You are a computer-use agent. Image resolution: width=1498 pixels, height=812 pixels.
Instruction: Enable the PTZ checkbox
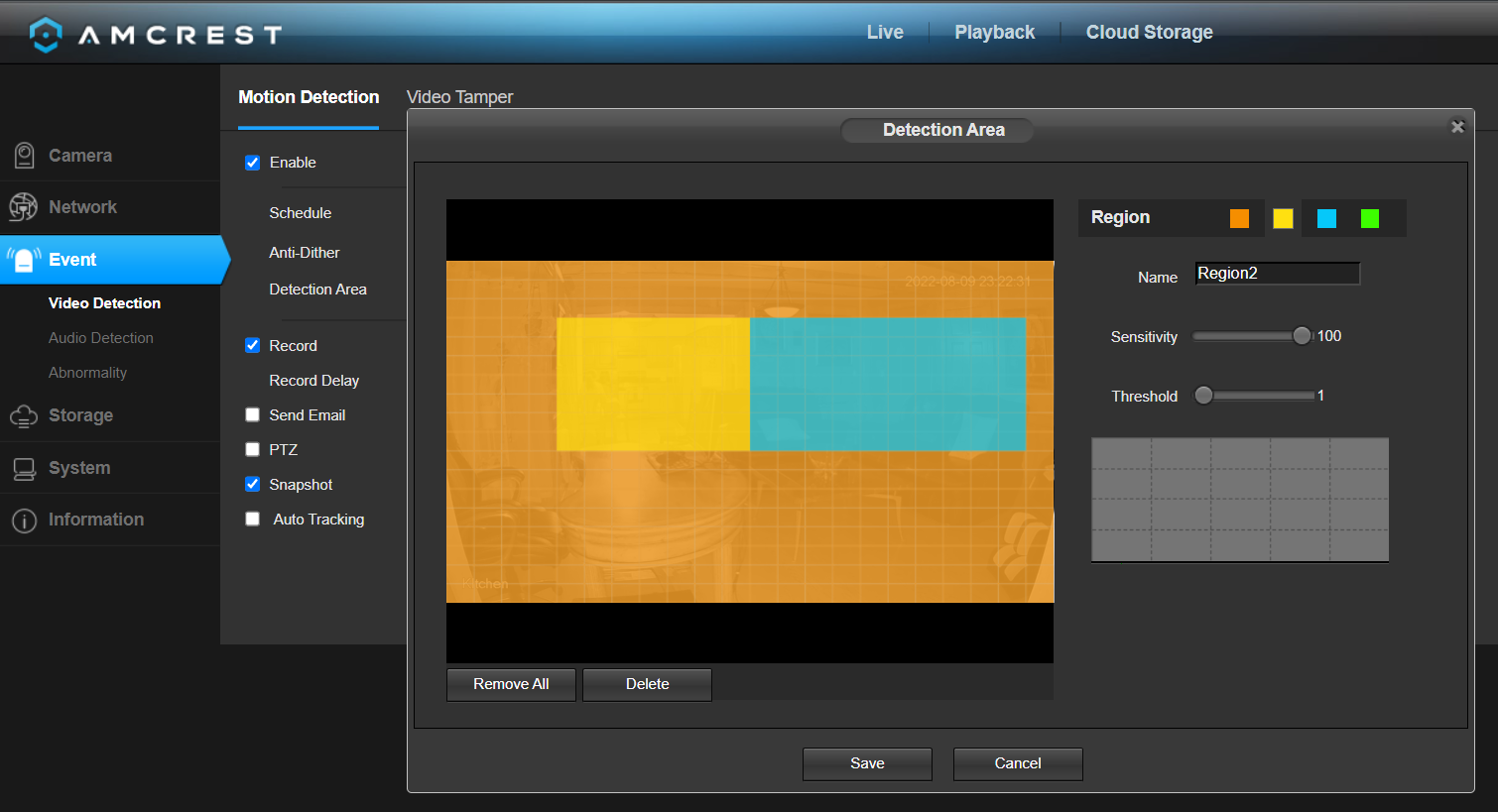(x=252, y=449)
